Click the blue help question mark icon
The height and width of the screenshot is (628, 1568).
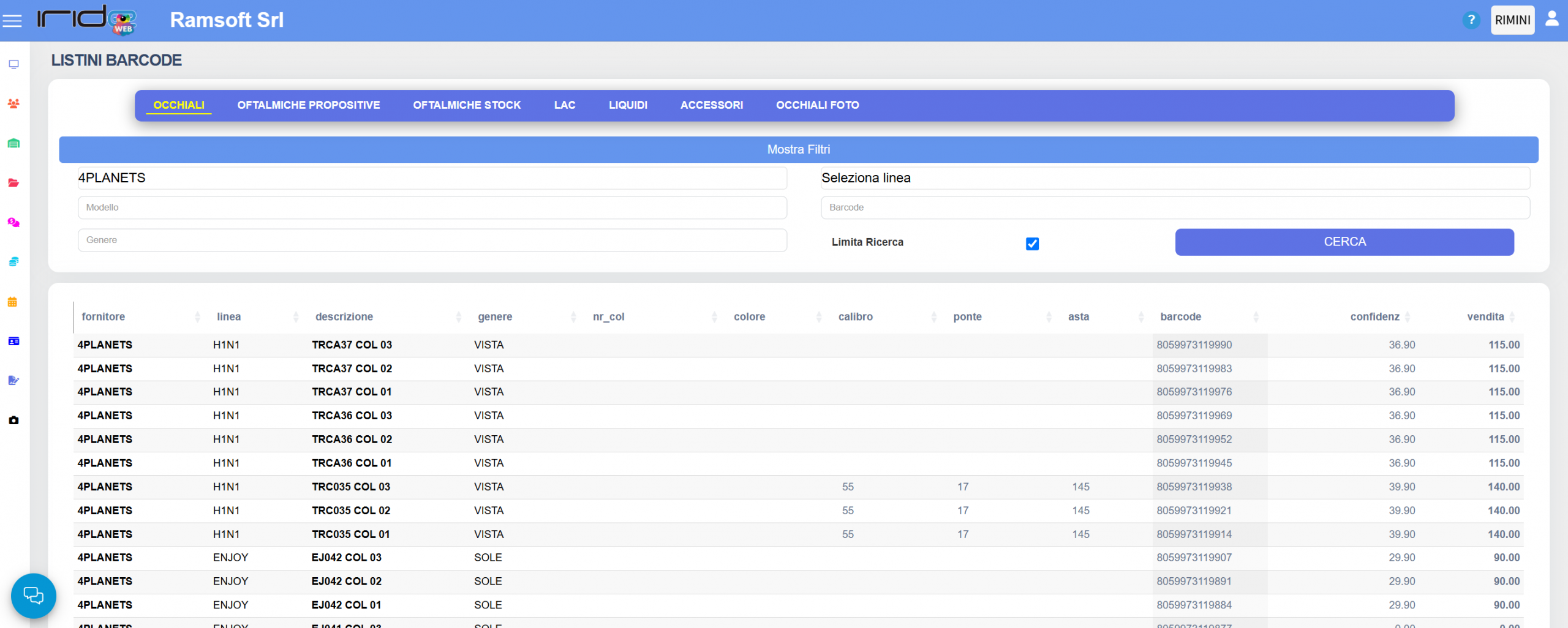click(x=1471, y=20)
